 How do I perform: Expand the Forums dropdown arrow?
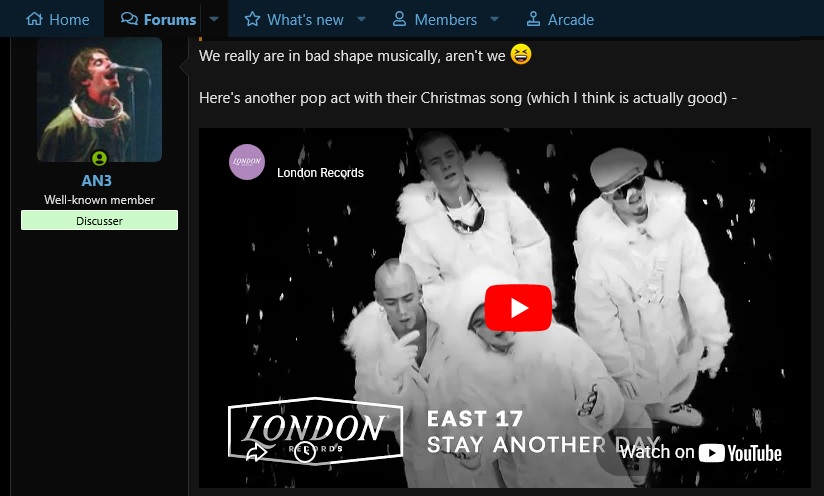pos(214,19)
